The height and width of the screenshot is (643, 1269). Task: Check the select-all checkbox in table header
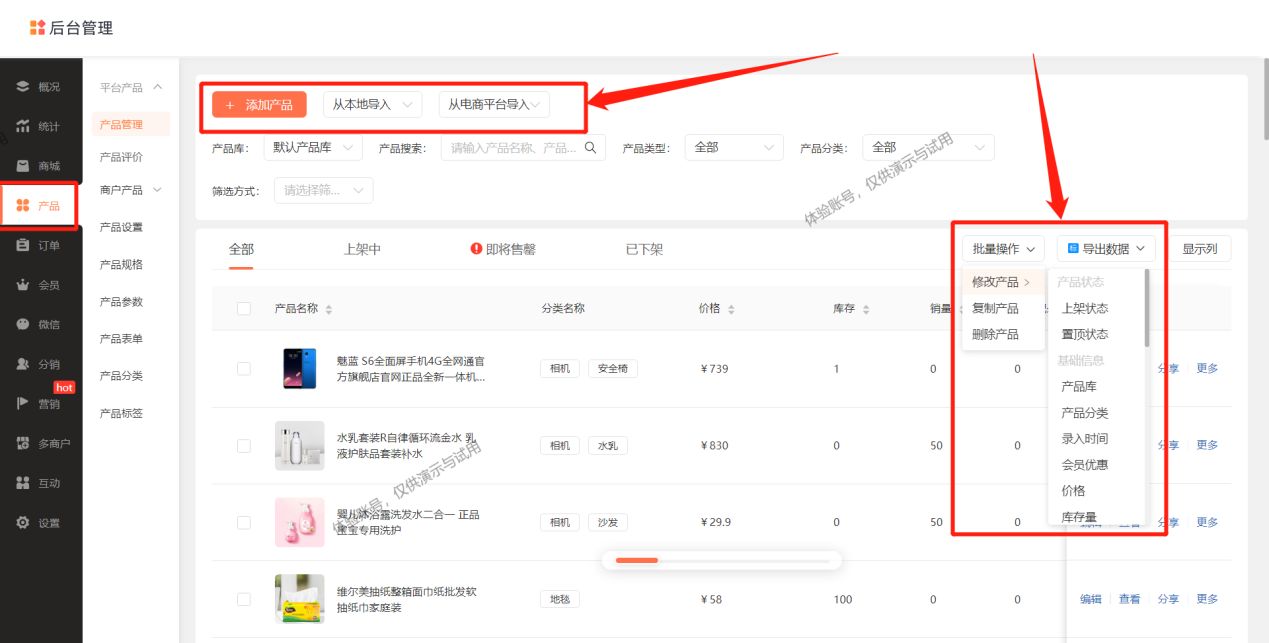tap(244, 308)
